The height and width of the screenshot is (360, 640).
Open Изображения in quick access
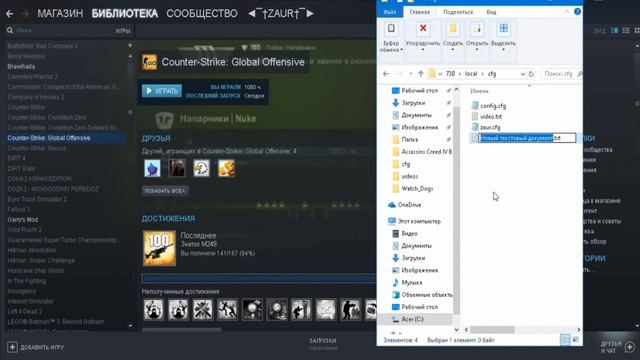click(x=419, y=127)
